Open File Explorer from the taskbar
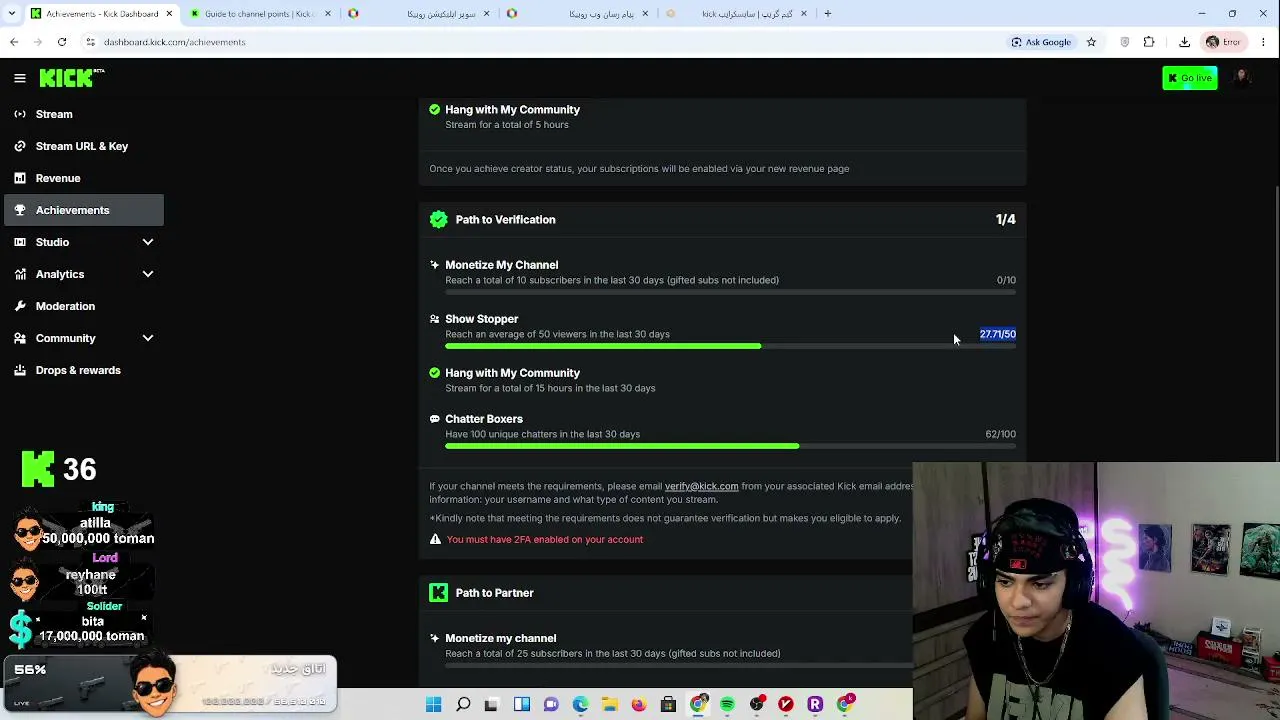 [610, 705]
